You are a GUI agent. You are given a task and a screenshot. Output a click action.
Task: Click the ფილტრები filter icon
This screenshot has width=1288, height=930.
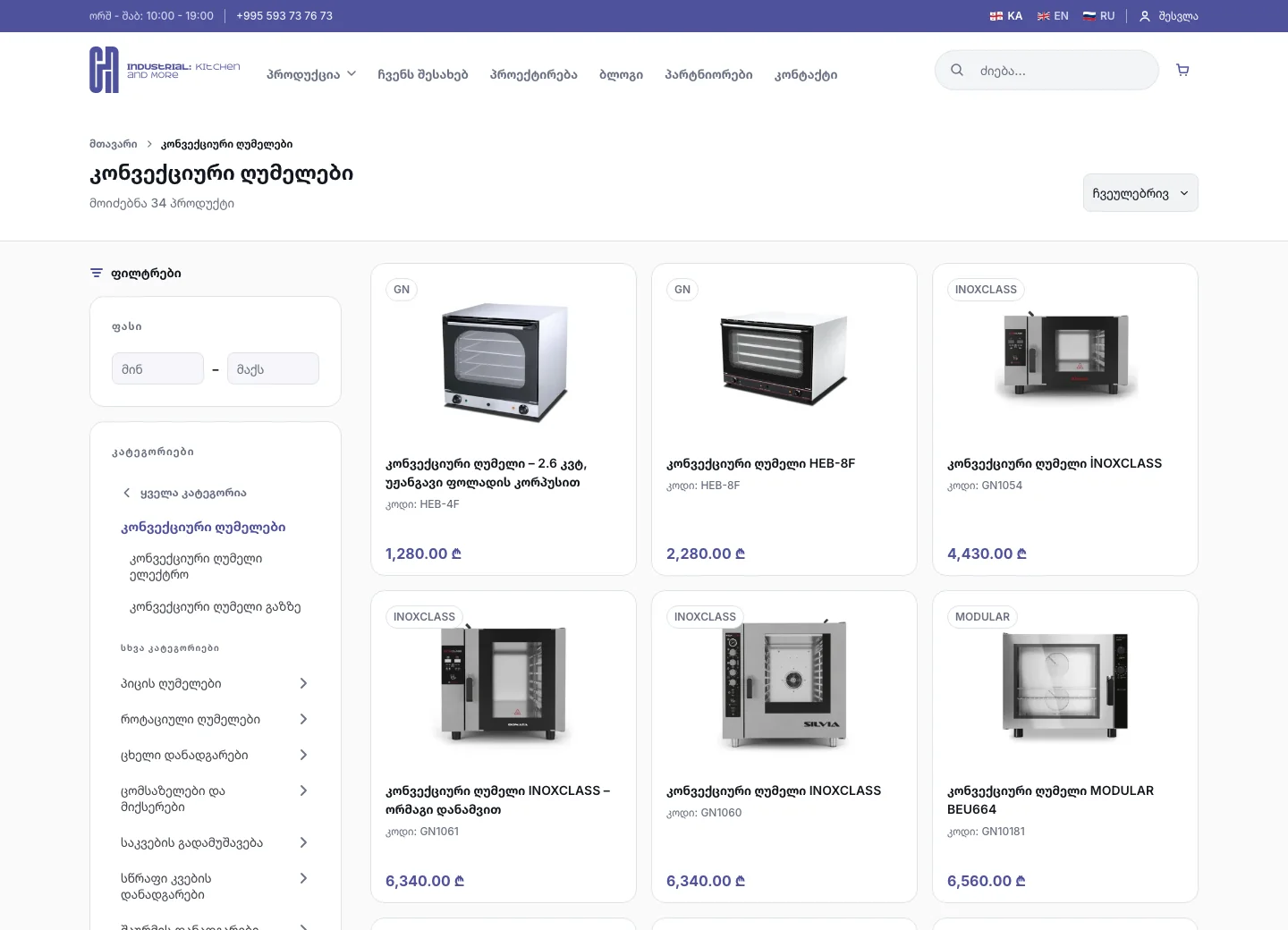[x=97, y=273]
